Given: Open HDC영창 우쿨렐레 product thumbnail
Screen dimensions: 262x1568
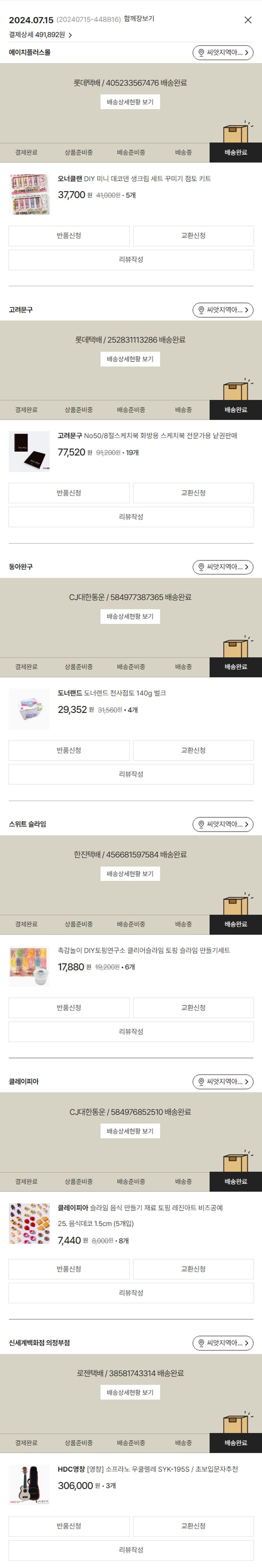Looking at the screenshot, I should coord(29,1485).
